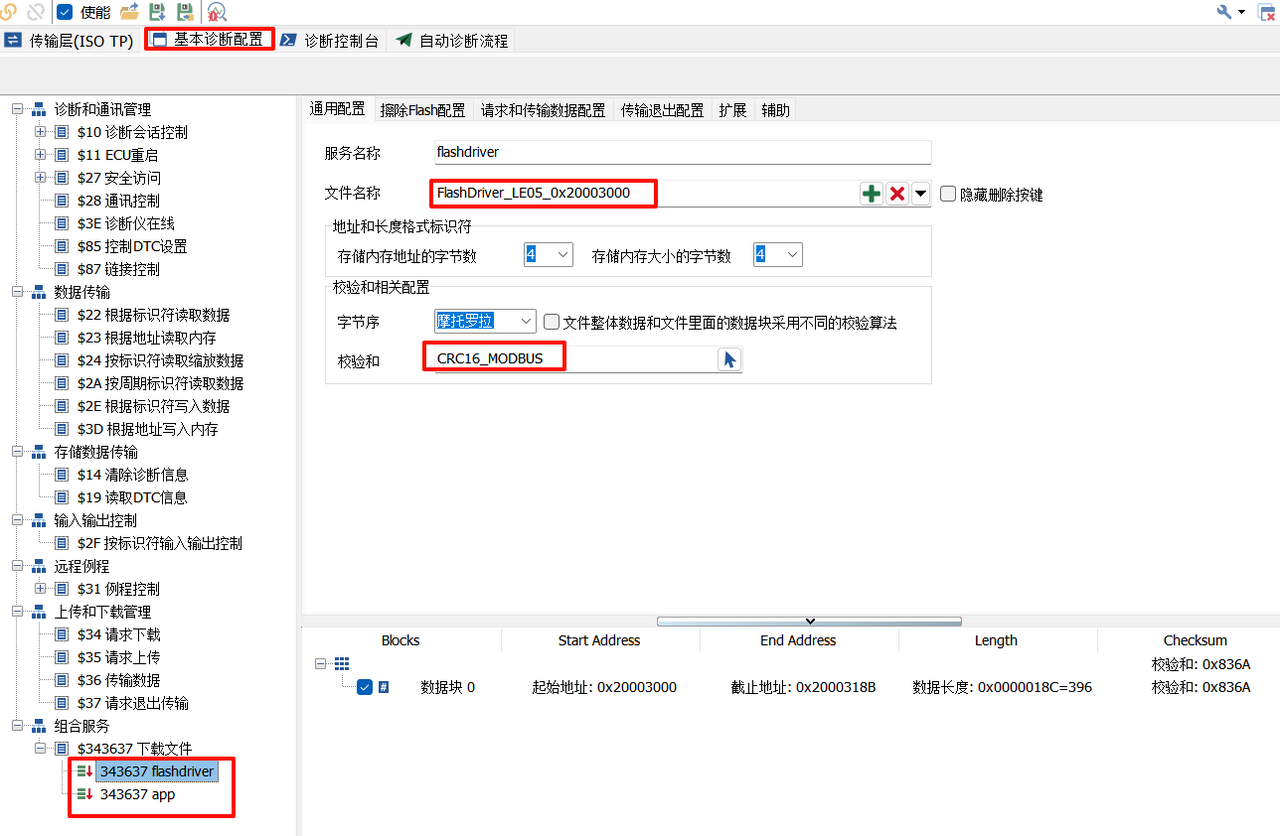The image size is (1280, 836).
Task: Collapse the blocks root grid node
Action: coord(320,664)
